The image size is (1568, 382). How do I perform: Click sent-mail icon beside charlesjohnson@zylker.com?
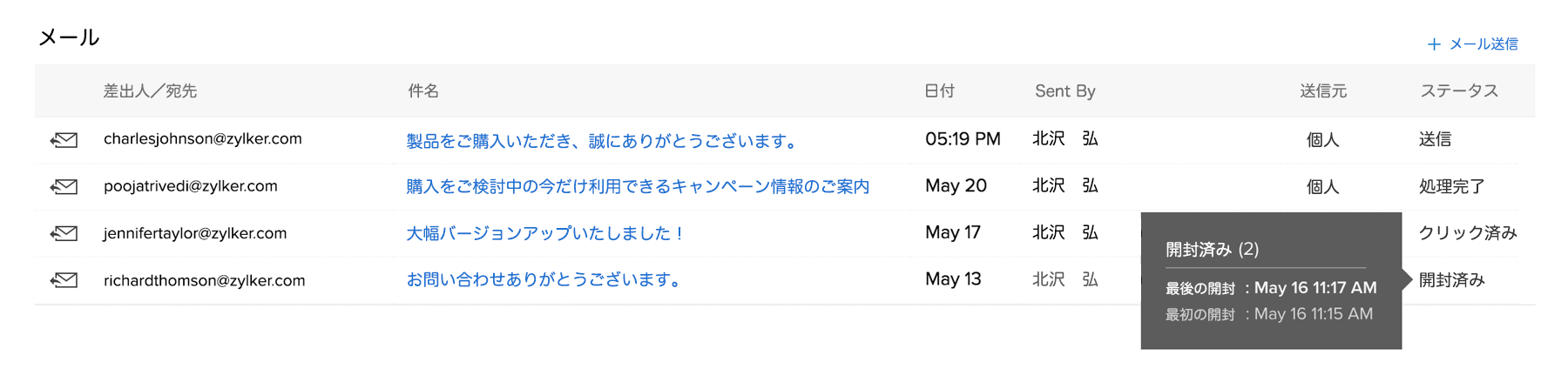click(x=64, y=139)
